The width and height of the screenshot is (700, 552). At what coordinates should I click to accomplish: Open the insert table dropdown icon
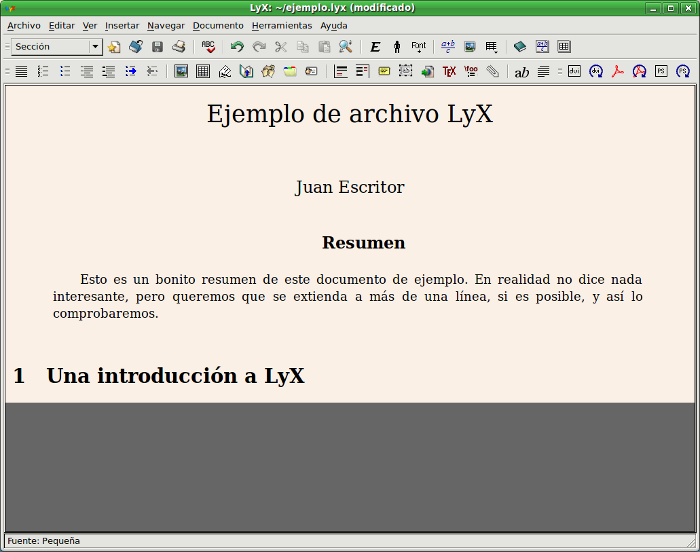pos(492,46)
